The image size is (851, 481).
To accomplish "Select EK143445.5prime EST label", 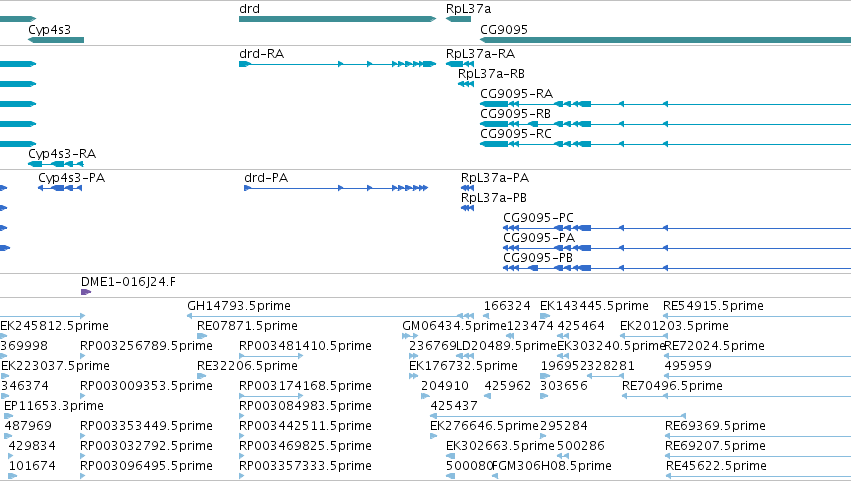I will (x=594, y=306).
